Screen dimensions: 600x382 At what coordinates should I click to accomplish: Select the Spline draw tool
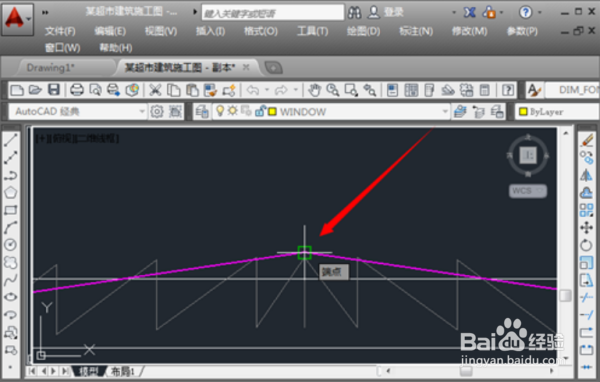(x=11, y=280)
